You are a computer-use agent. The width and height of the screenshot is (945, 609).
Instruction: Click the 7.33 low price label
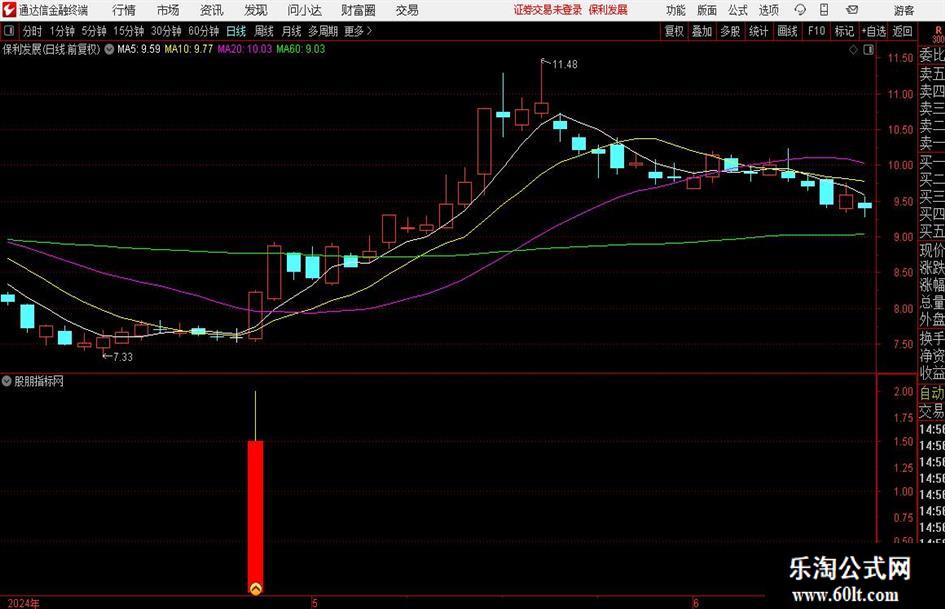(122, 357)
